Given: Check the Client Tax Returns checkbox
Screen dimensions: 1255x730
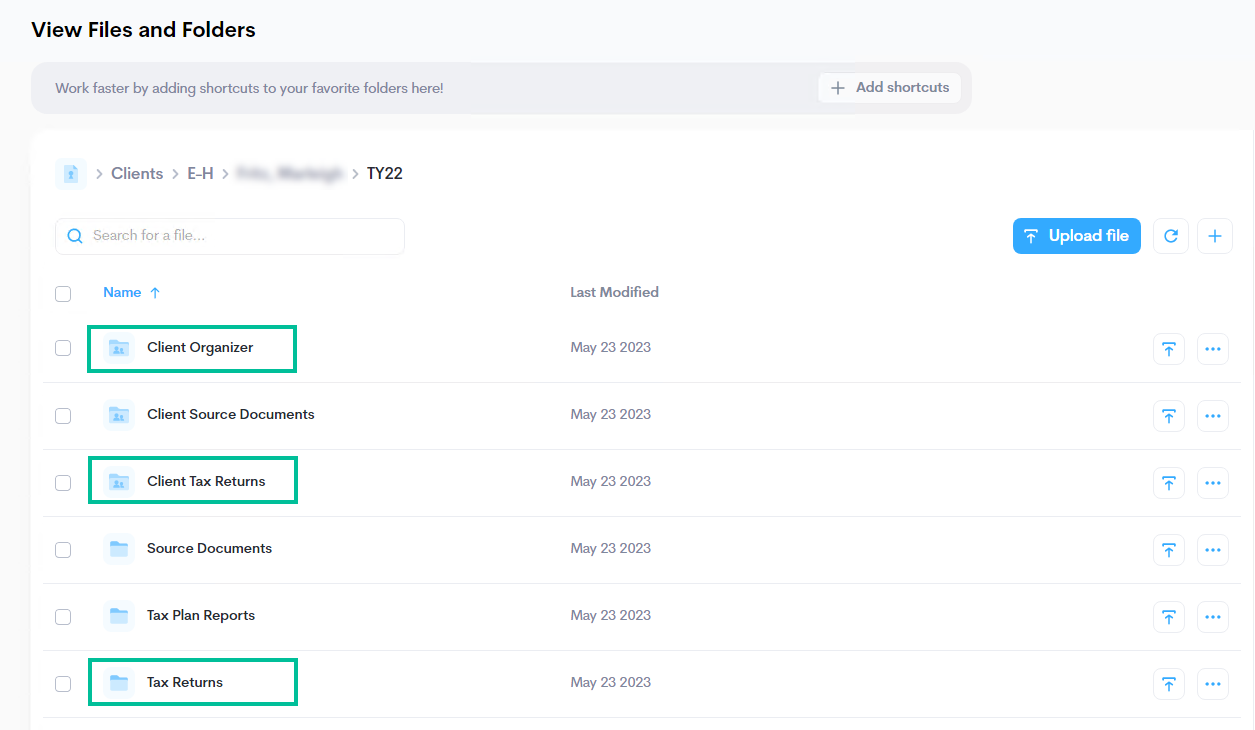Looking at the screenshot, I should tap(63, 482).
